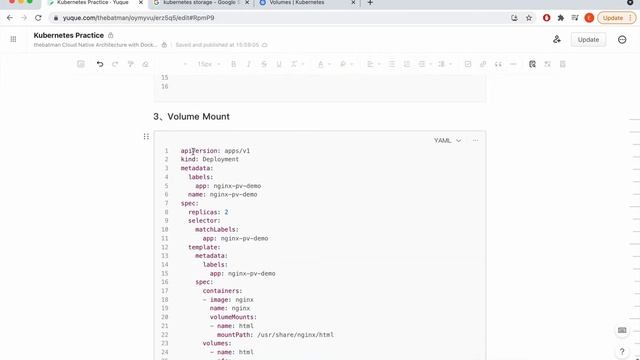The image size is (640, 360).
Task: Click the clear formatting eraser icon
Action: point(145,64)
